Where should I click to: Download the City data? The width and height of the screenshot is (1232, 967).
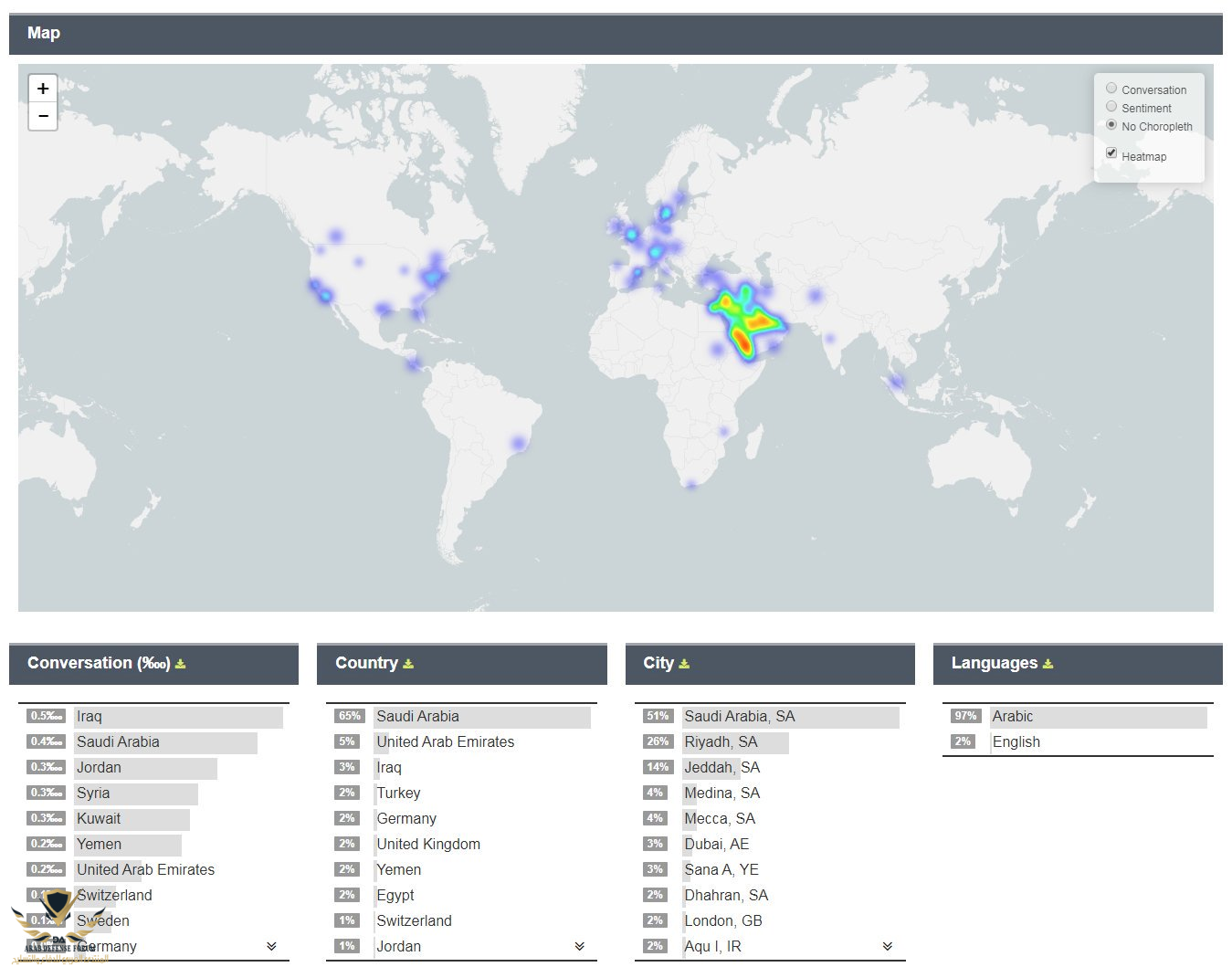pos(684,664)
